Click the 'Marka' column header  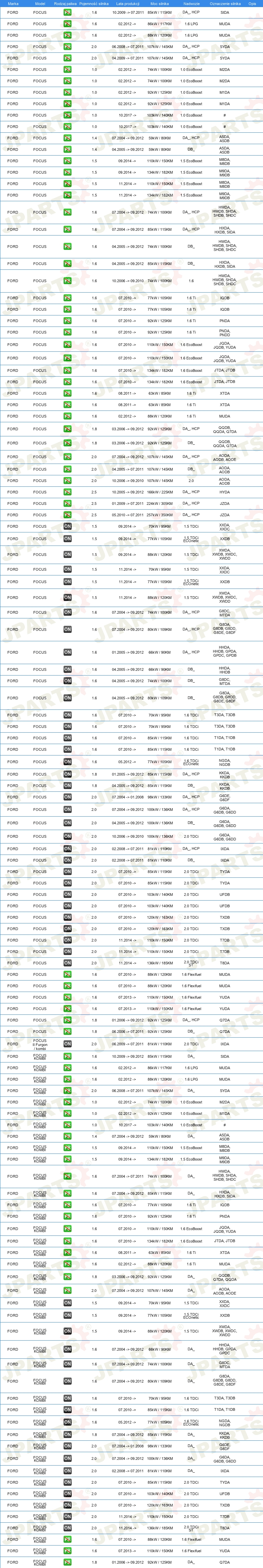(x=13, y=4)
